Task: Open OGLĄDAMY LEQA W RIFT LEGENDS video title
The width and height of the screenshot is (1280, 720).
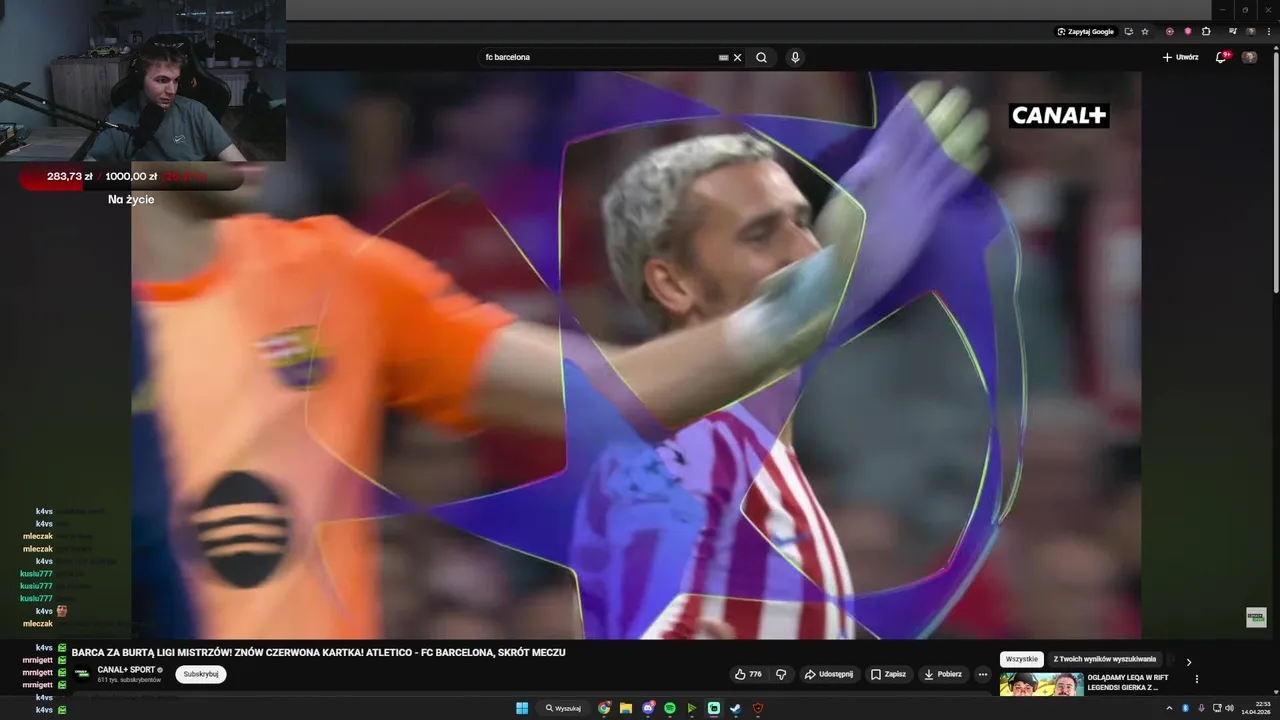Action: [1127, 682]
